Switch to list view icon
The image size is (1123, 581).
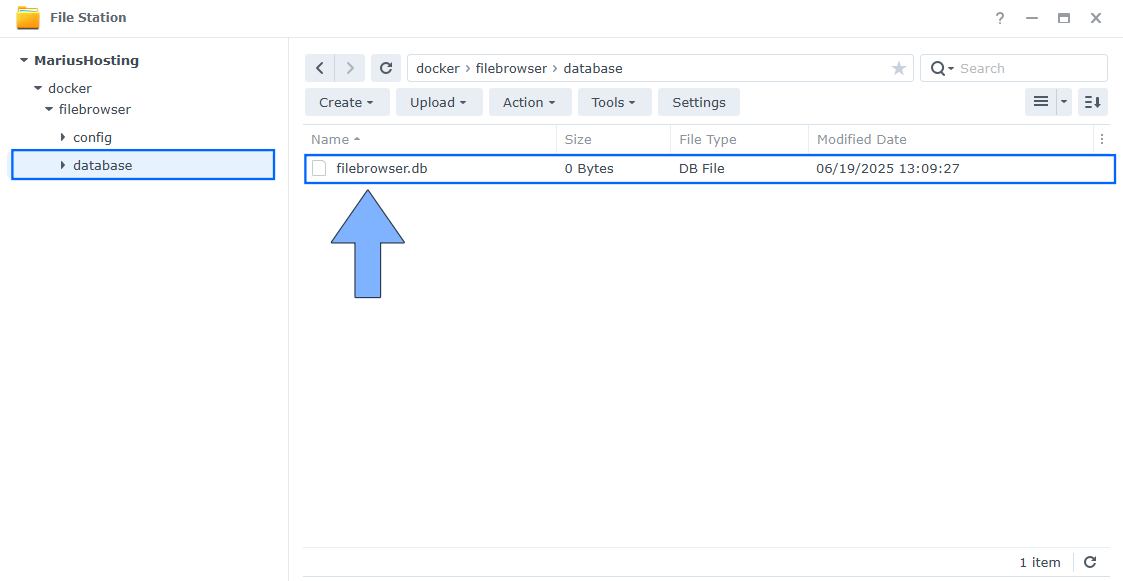1041,102
